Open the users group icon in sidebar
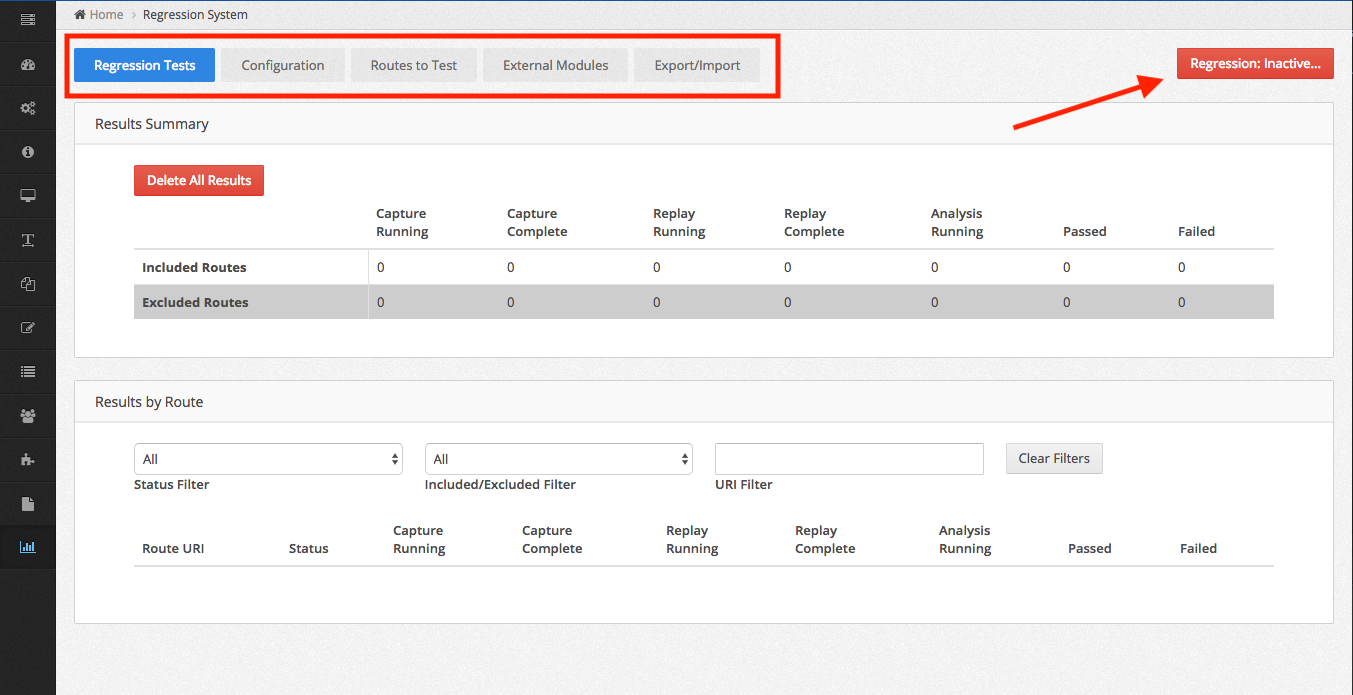 click(x=28, y=416)
